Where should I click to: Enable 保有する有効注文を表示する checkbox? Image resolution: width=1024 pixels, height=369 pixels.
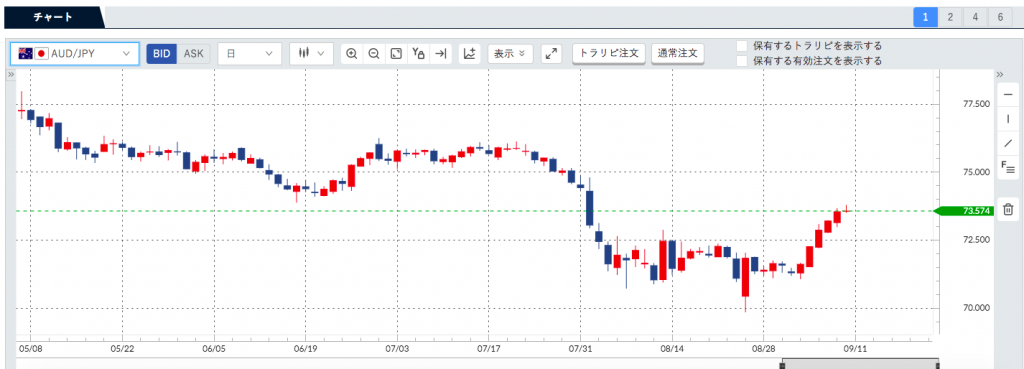pos(742,61)
